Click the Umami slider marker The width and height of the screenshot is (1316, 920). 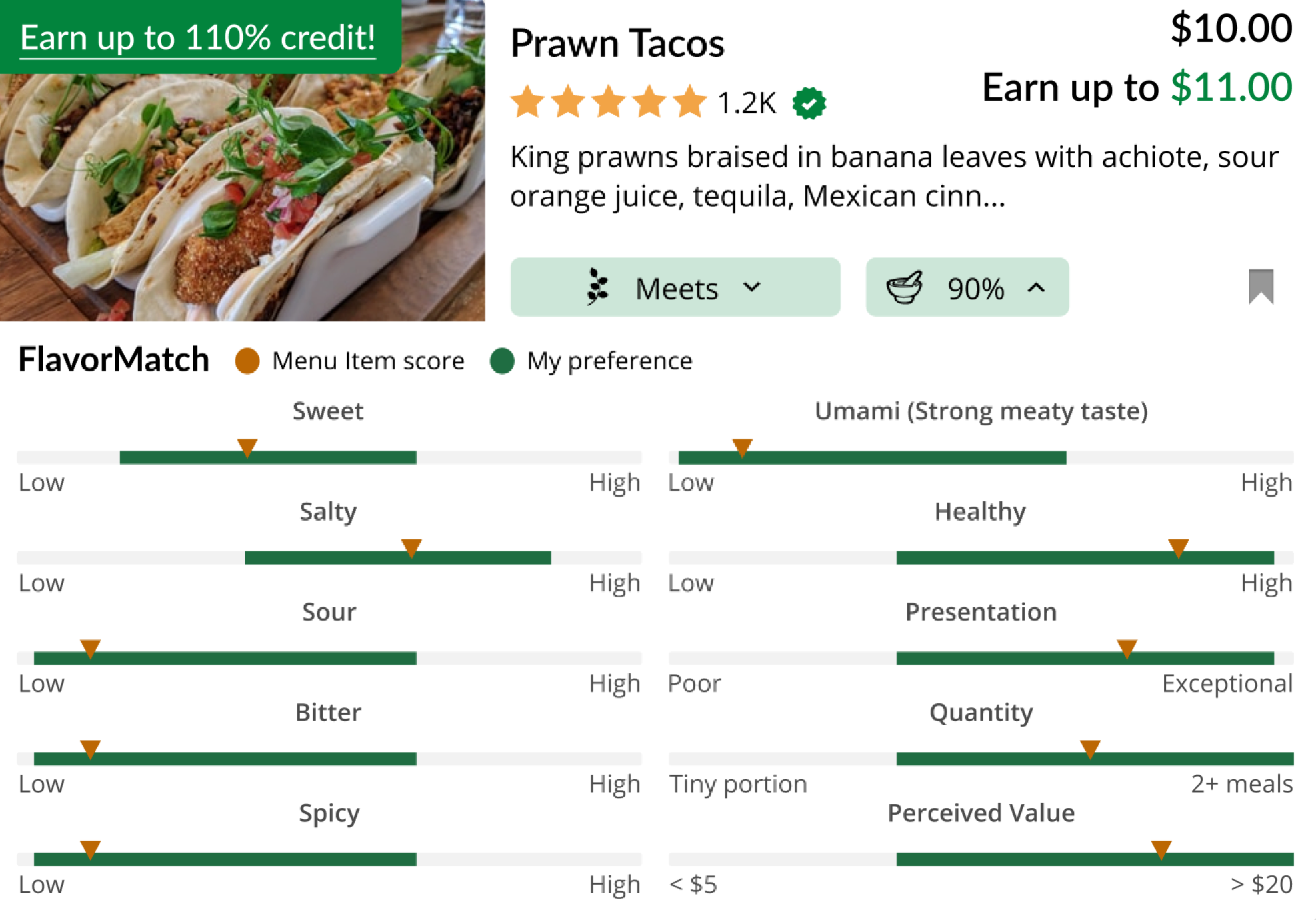click(742, 447)
